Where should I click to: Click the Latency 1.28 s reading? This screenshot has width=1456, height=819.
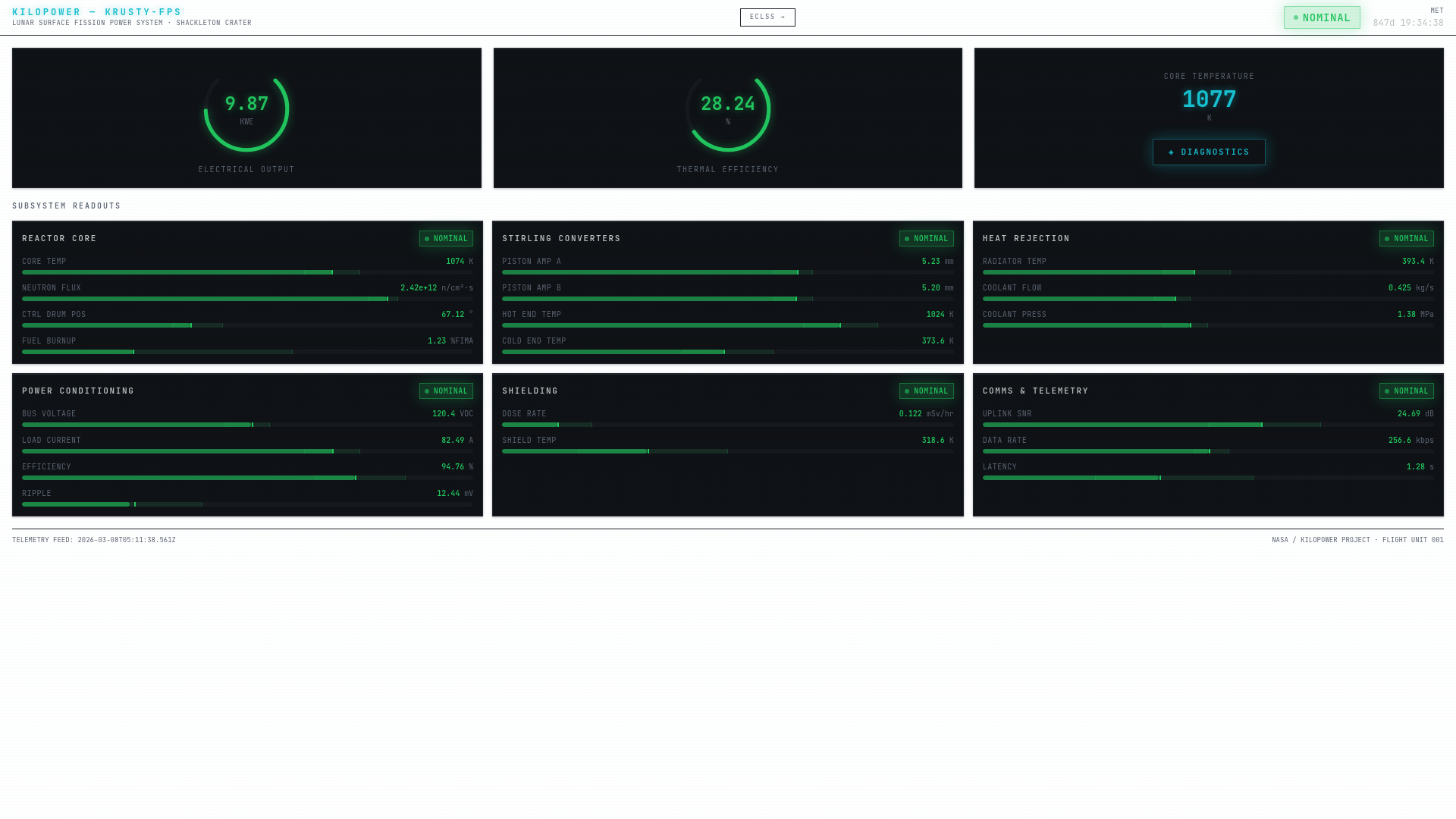point(1420,467)
